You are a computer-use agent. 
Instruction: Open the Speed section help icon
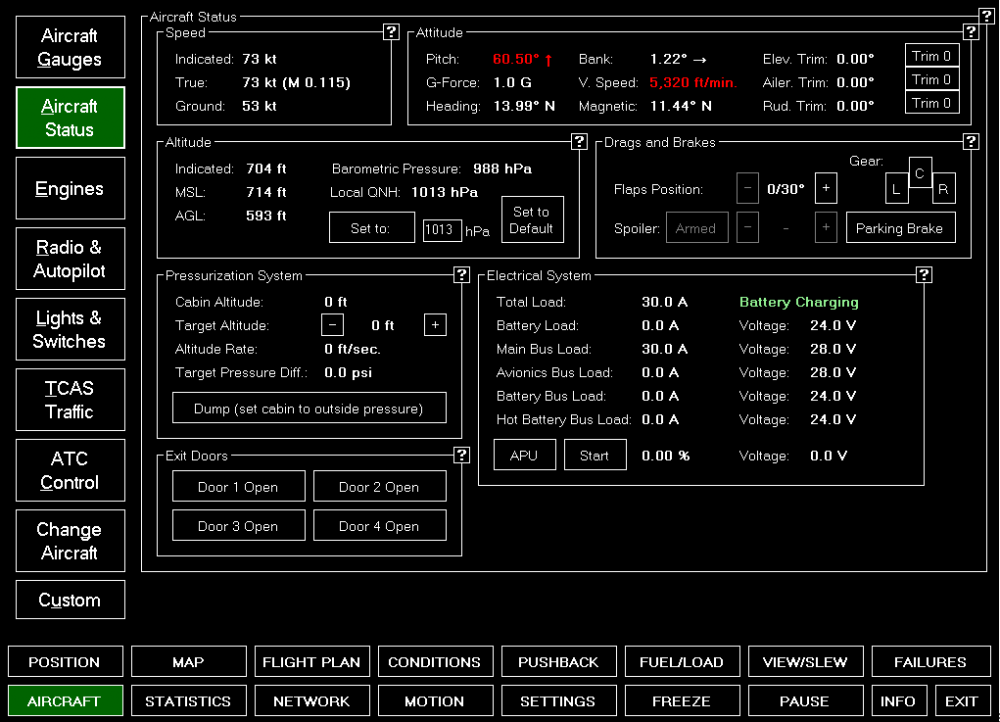click(x=392, y=33)
